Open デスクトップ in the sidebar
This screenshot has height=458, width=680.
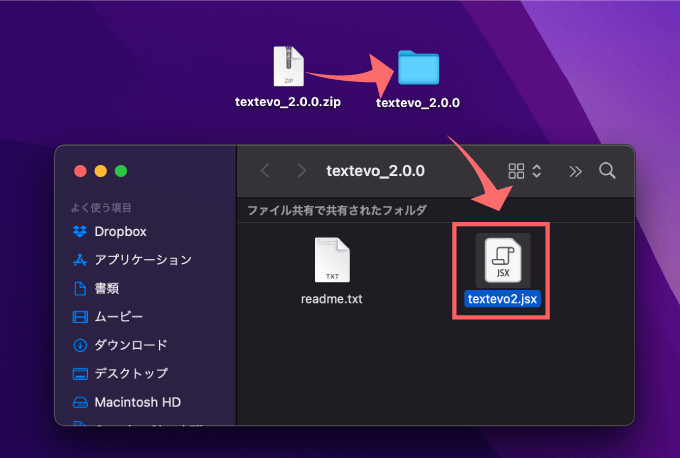(120, 373)
